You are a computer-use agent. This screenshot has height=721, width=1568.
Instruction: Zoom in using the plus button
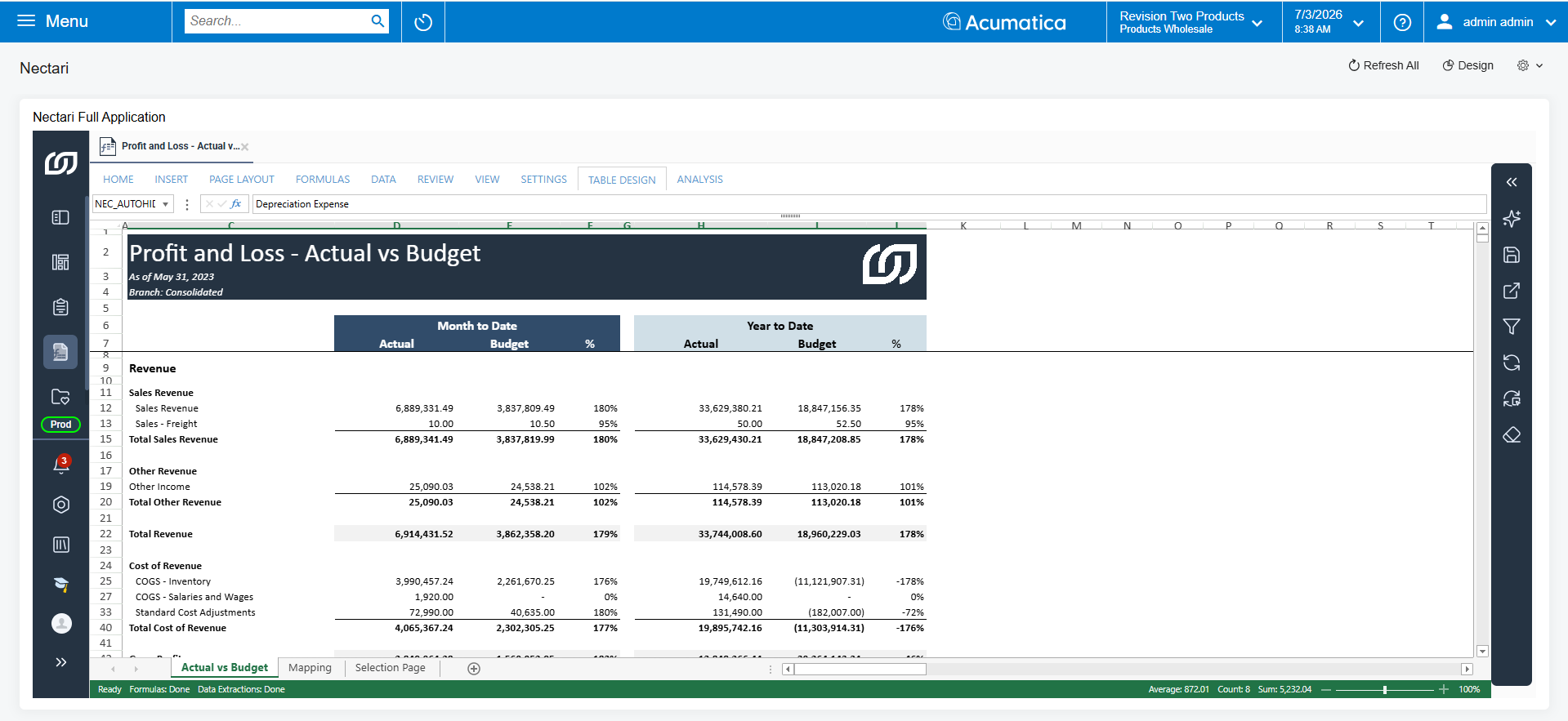[1444, 690]
